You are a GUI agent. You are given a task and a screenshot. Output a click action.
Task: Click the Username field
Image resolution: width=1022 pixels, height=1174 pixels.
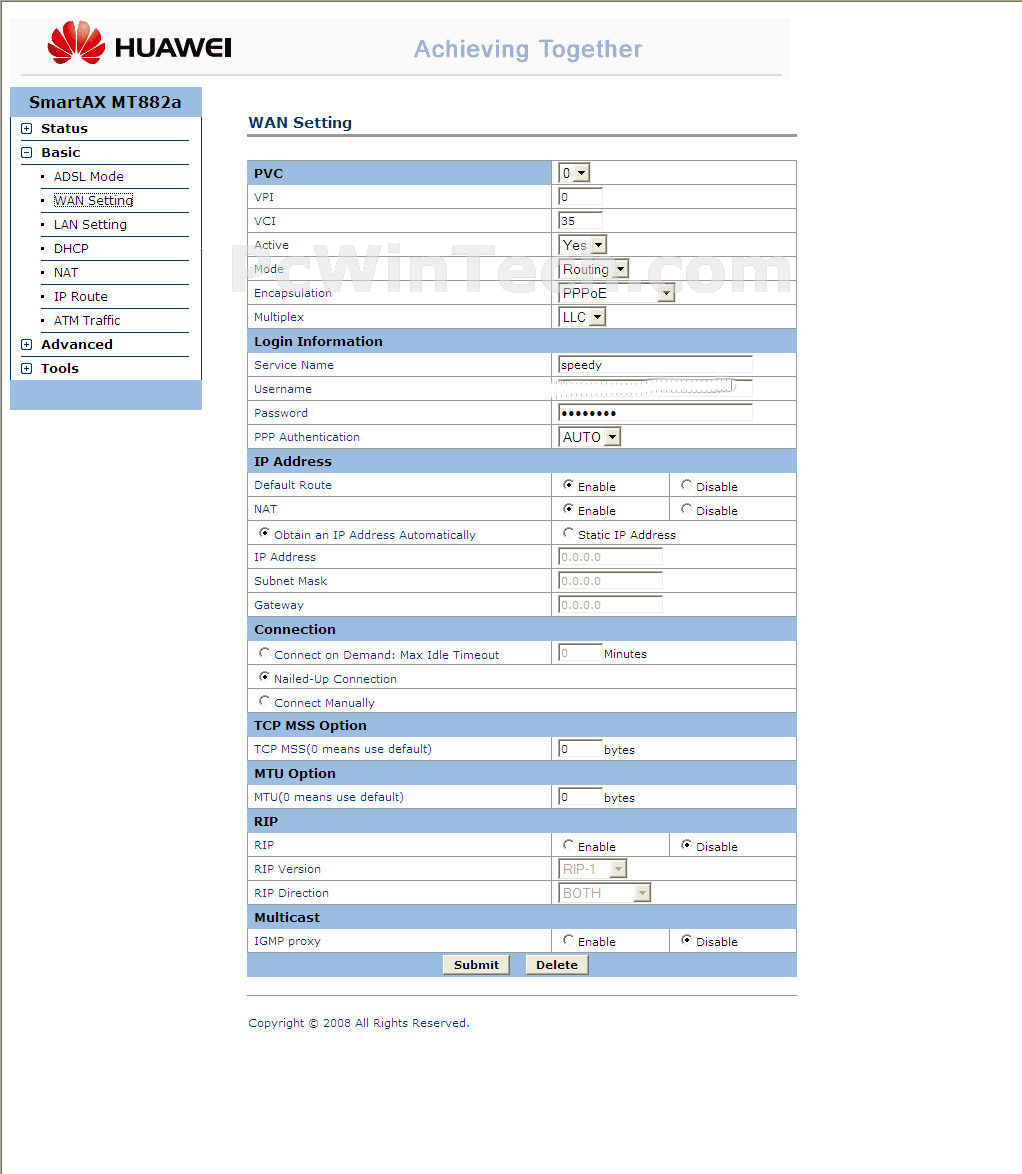tap(655, 389)
